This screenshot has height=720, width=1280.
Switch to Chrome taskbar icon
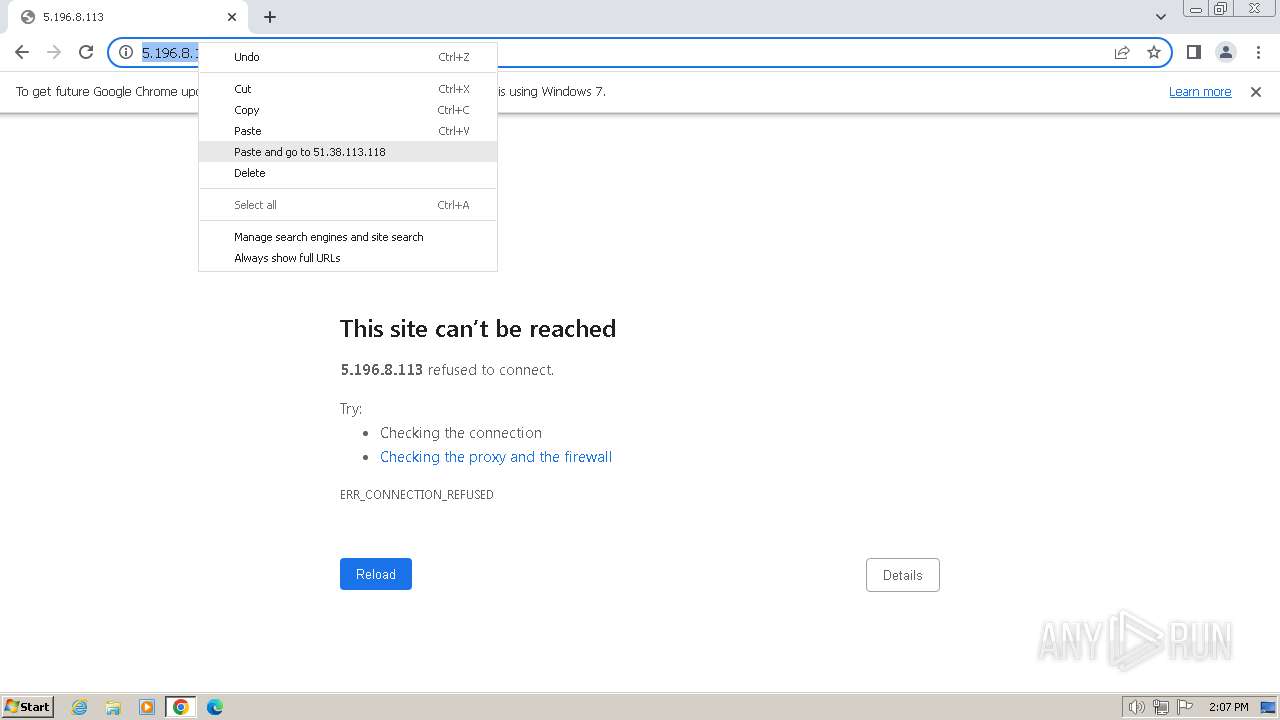[x=181, y=707]
